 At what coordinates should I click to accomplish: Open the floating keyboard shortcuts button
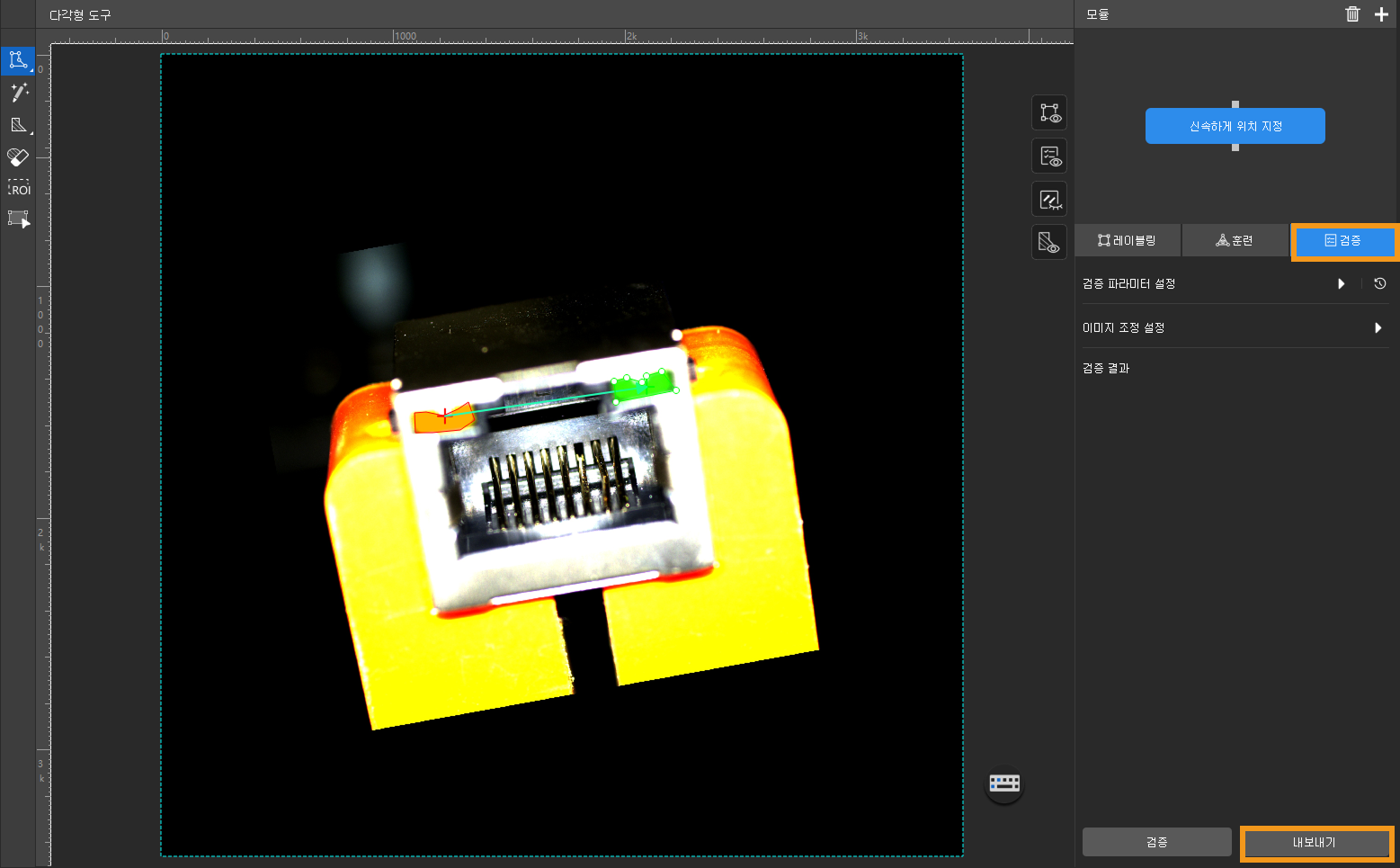[1004, 783]
